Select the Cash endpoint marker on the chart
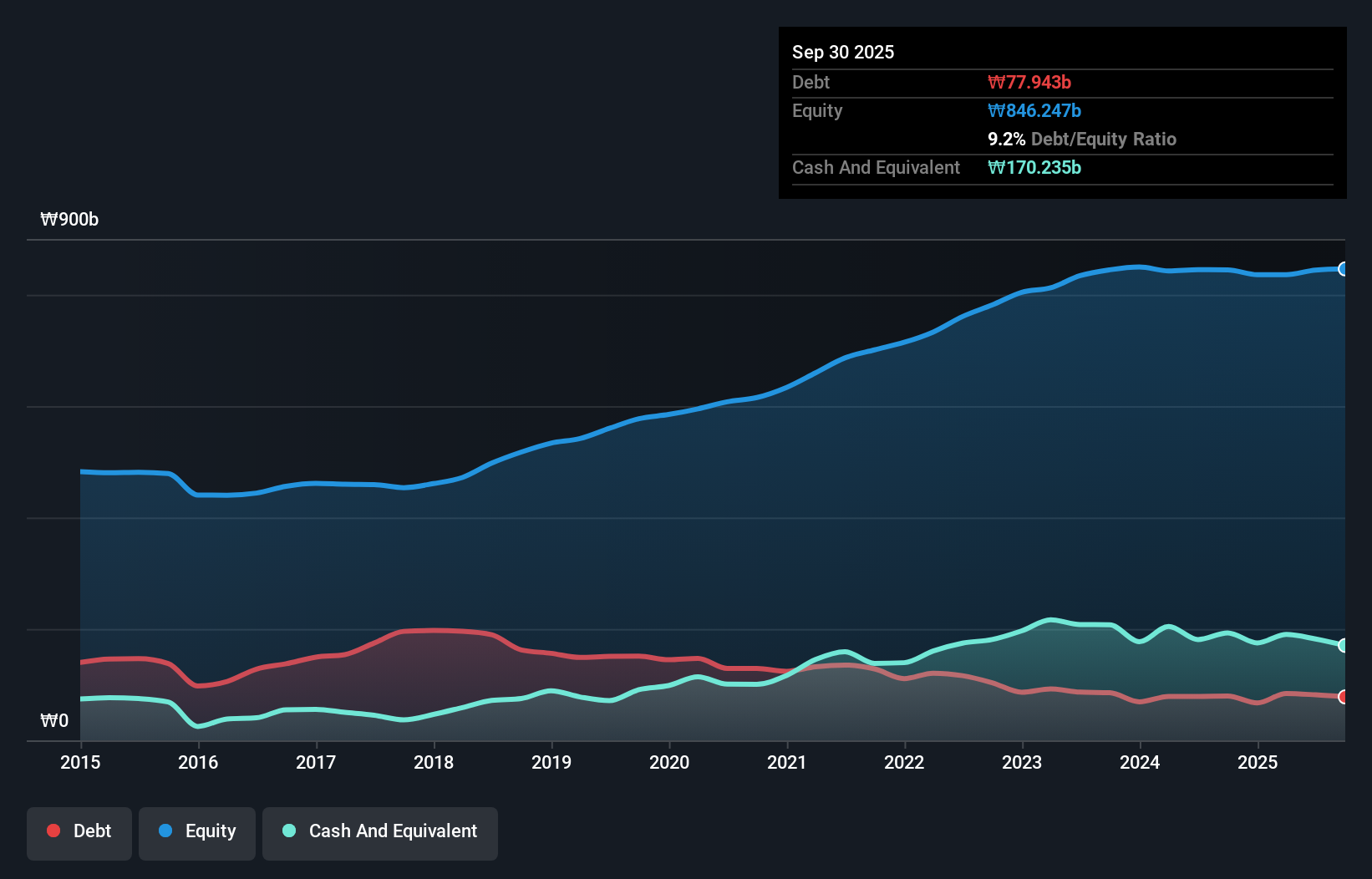Viewport: 1372px width, 879px height. coord(1344,644)
